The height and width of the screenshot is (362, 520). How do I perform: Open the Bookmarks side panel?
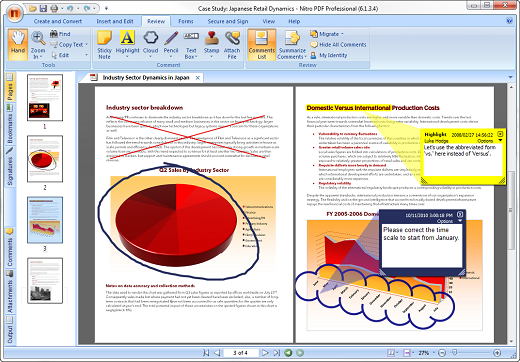[x=10, y=124]
